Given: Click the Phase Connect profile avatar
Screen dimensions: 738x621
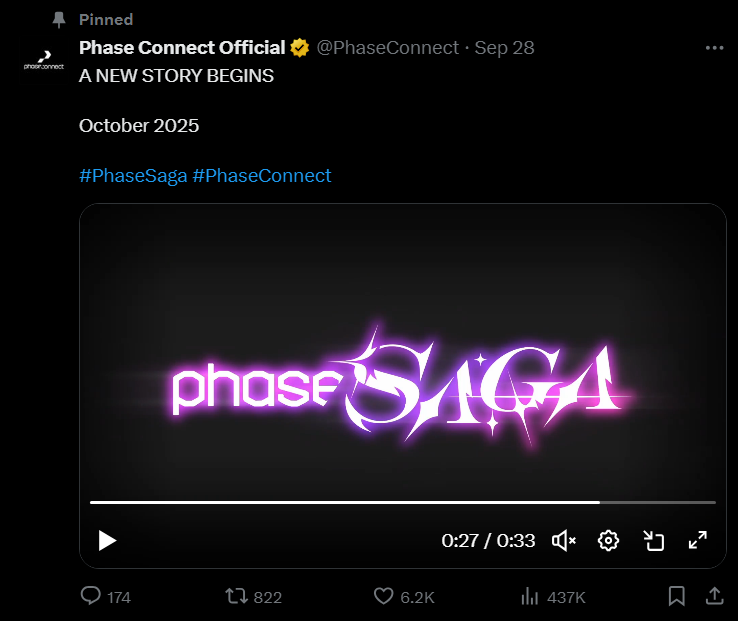Looking at the screenshot, I should coord(44,61).
